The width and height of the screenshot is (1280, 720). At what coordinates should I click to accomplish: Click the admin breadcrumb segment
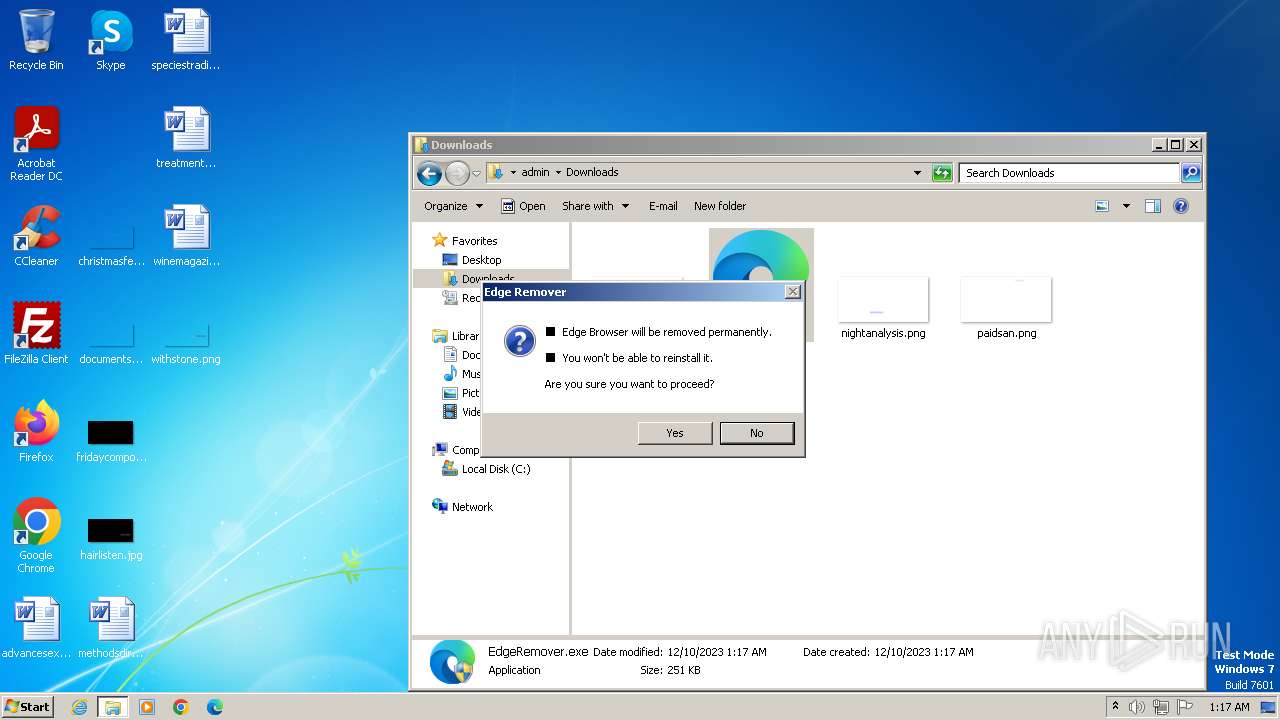[x=535, y=172]
